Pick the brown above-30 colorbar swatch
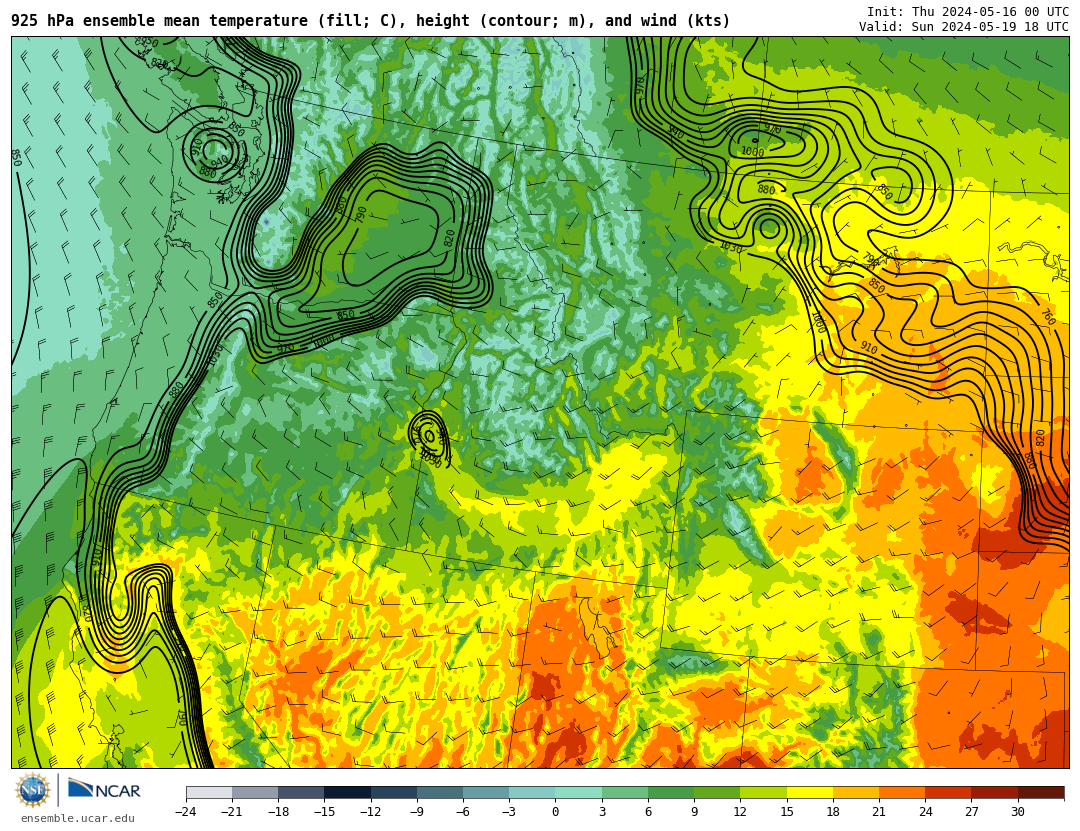Viewport: 1080px width, 831px height. tap(1040, 793)
